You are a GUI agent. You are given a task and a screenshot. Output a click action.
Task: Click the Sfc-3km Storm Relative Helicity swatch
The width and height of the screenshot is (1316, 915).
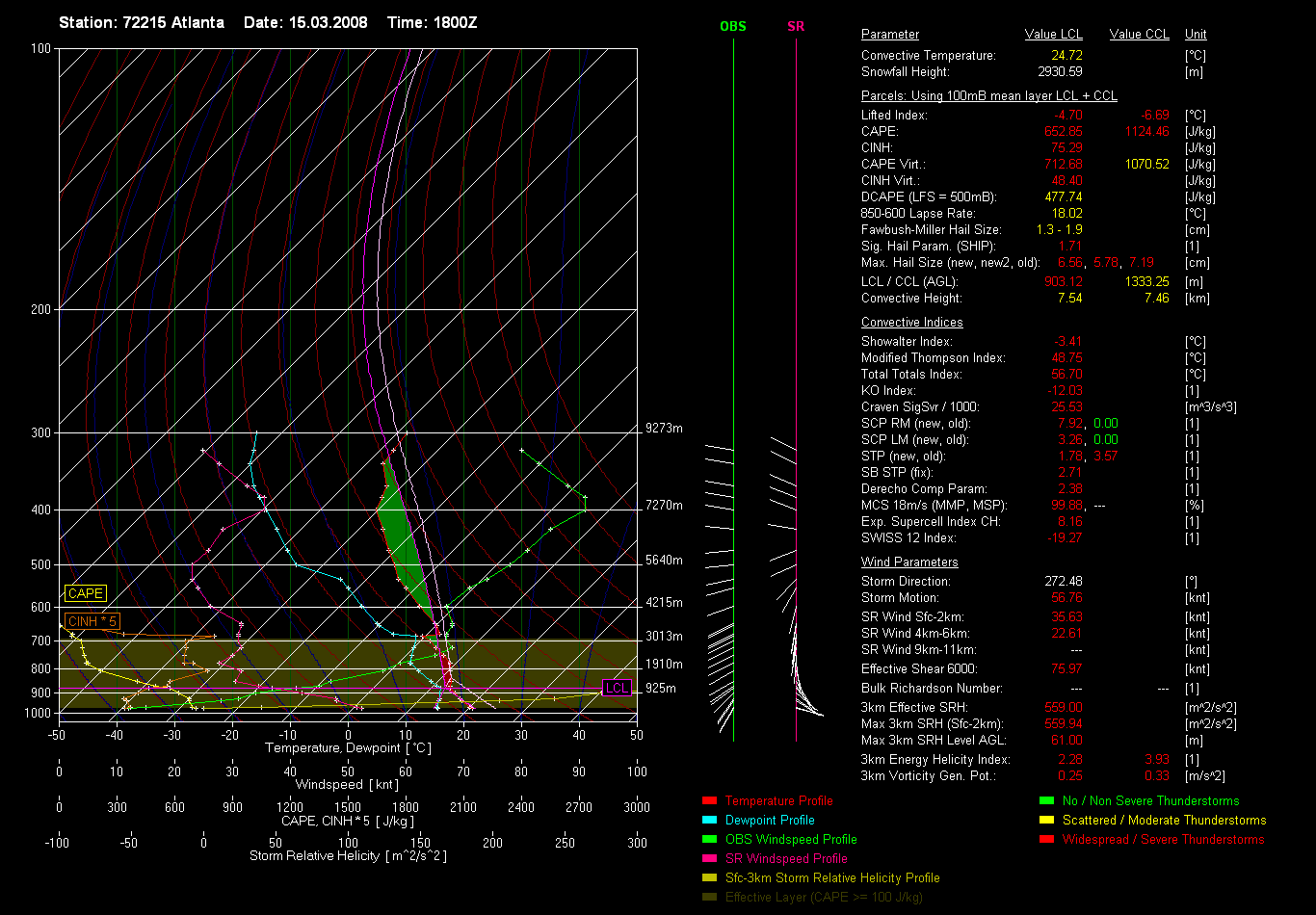point(710,877)
